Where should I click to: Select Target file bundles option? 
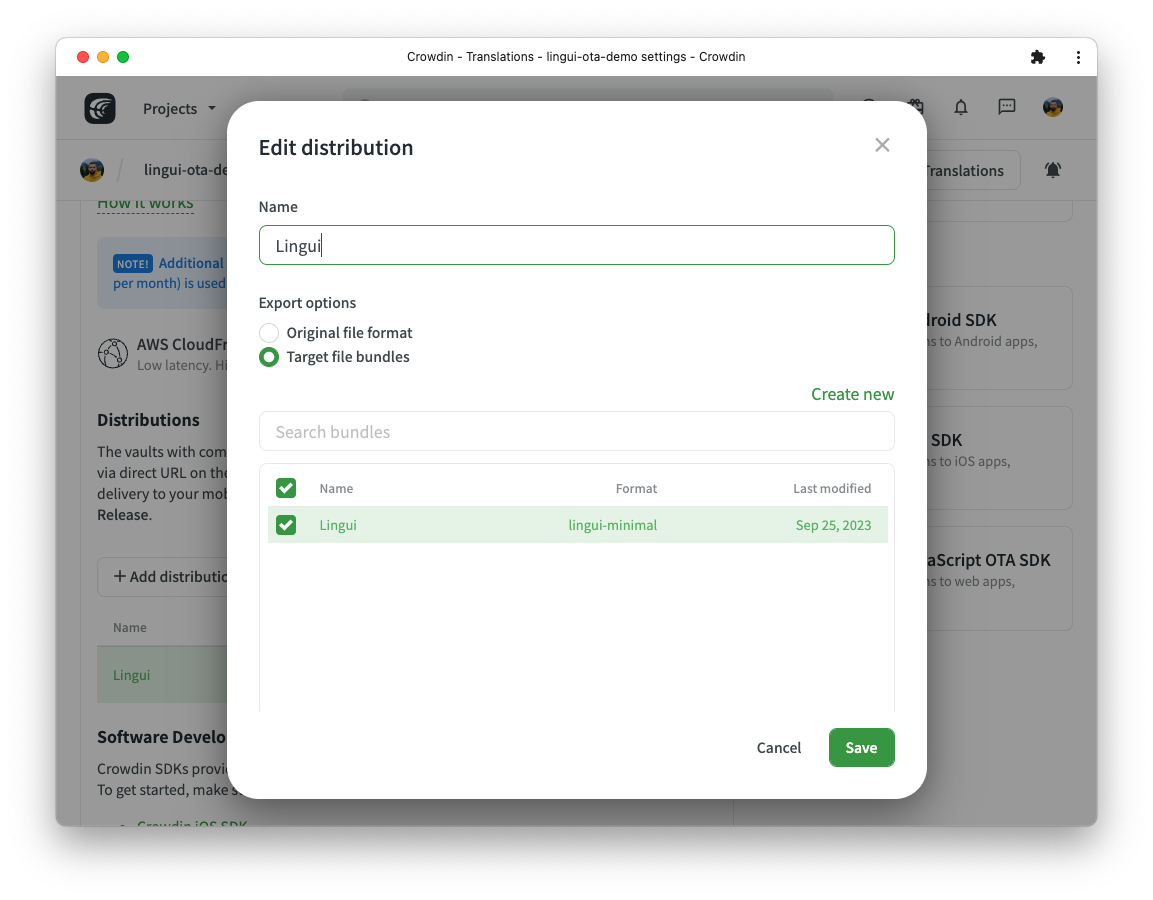[x=269, y=357]
